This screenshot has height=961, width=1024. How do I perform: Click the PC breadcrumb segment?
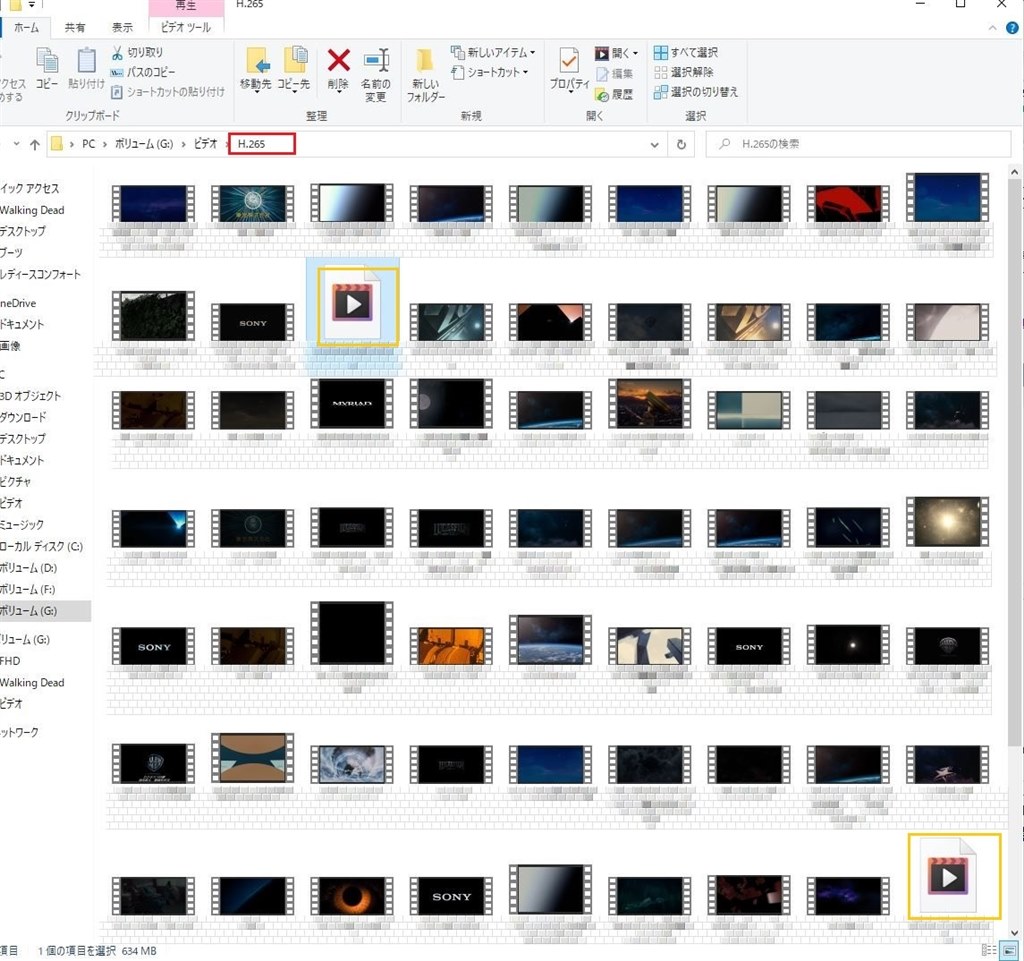[88, 144]
